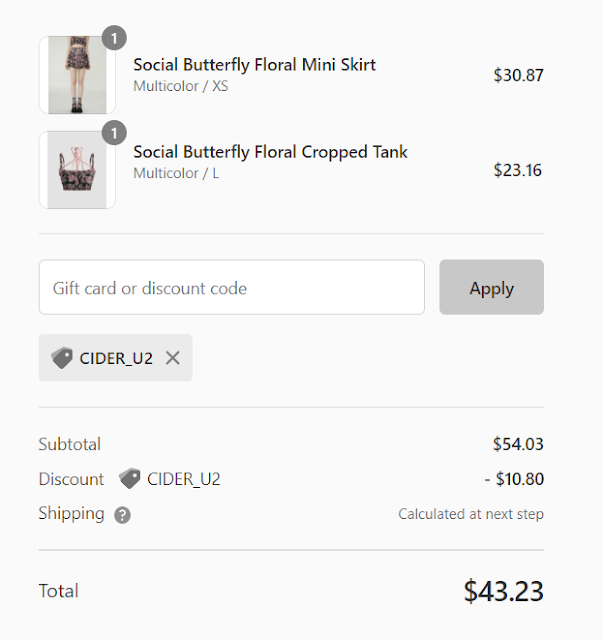Image resolution: width=603 pixels, height=640 pixels.
Task: Select the Multicolor / L variant text
Action: [177, 174]
